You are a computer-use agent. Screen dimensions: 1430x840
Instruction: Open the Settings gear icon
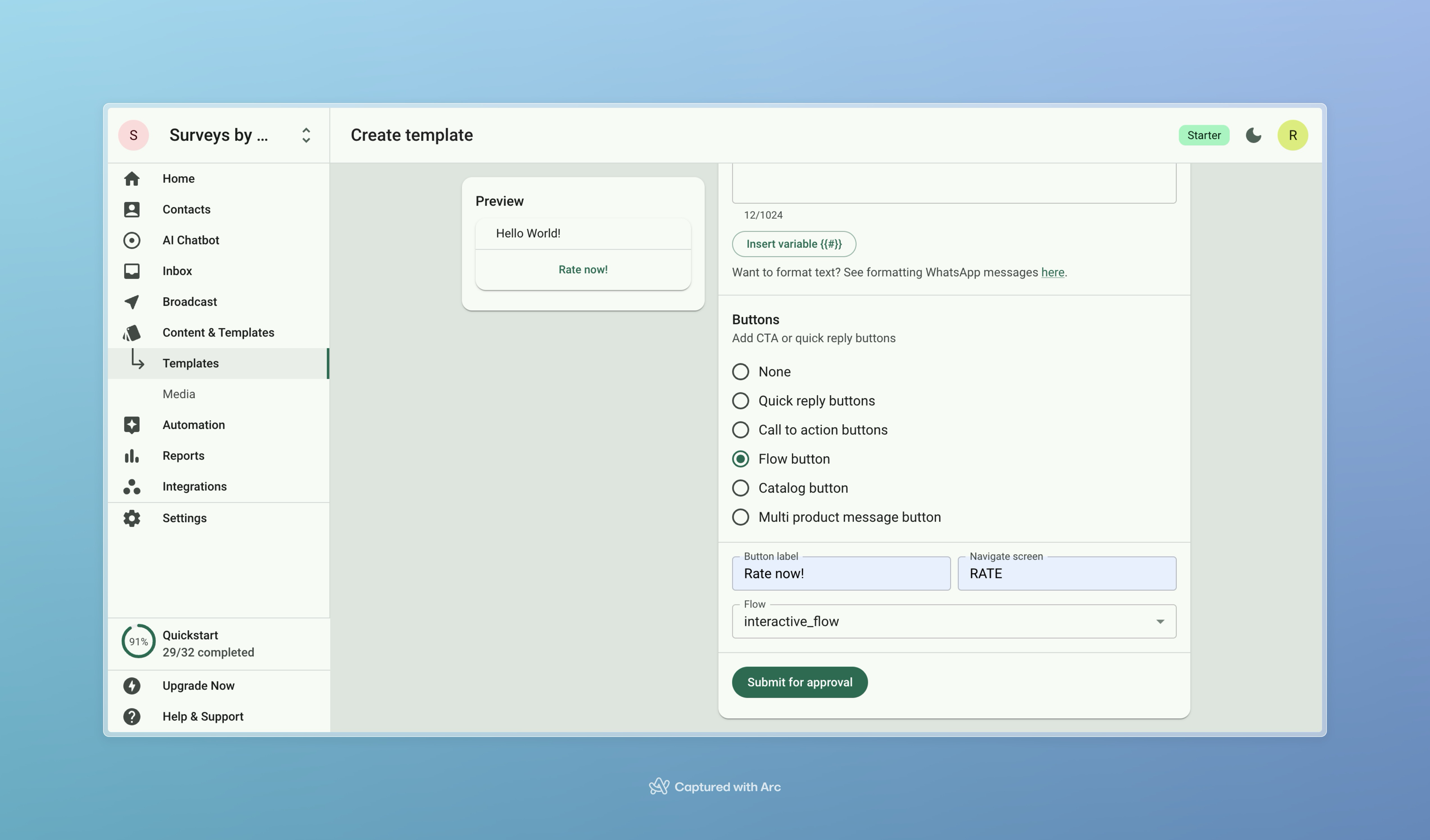pyautogui.click(x=132, y=518)
